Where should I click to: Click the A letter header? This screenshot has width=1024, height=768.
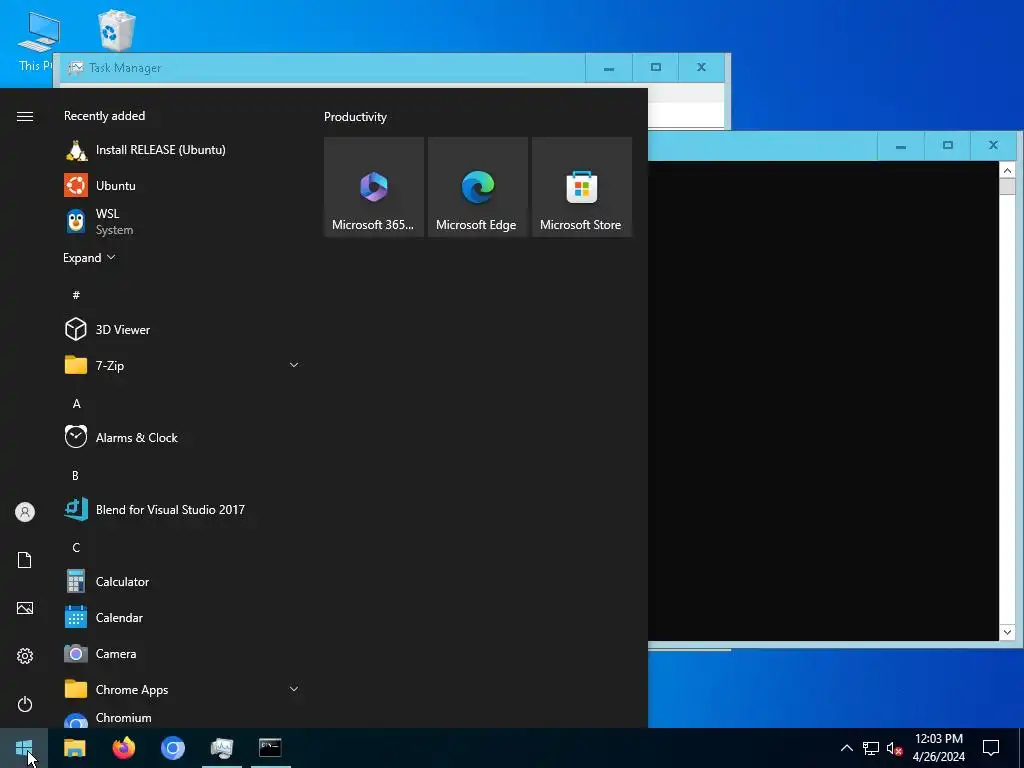76,404
